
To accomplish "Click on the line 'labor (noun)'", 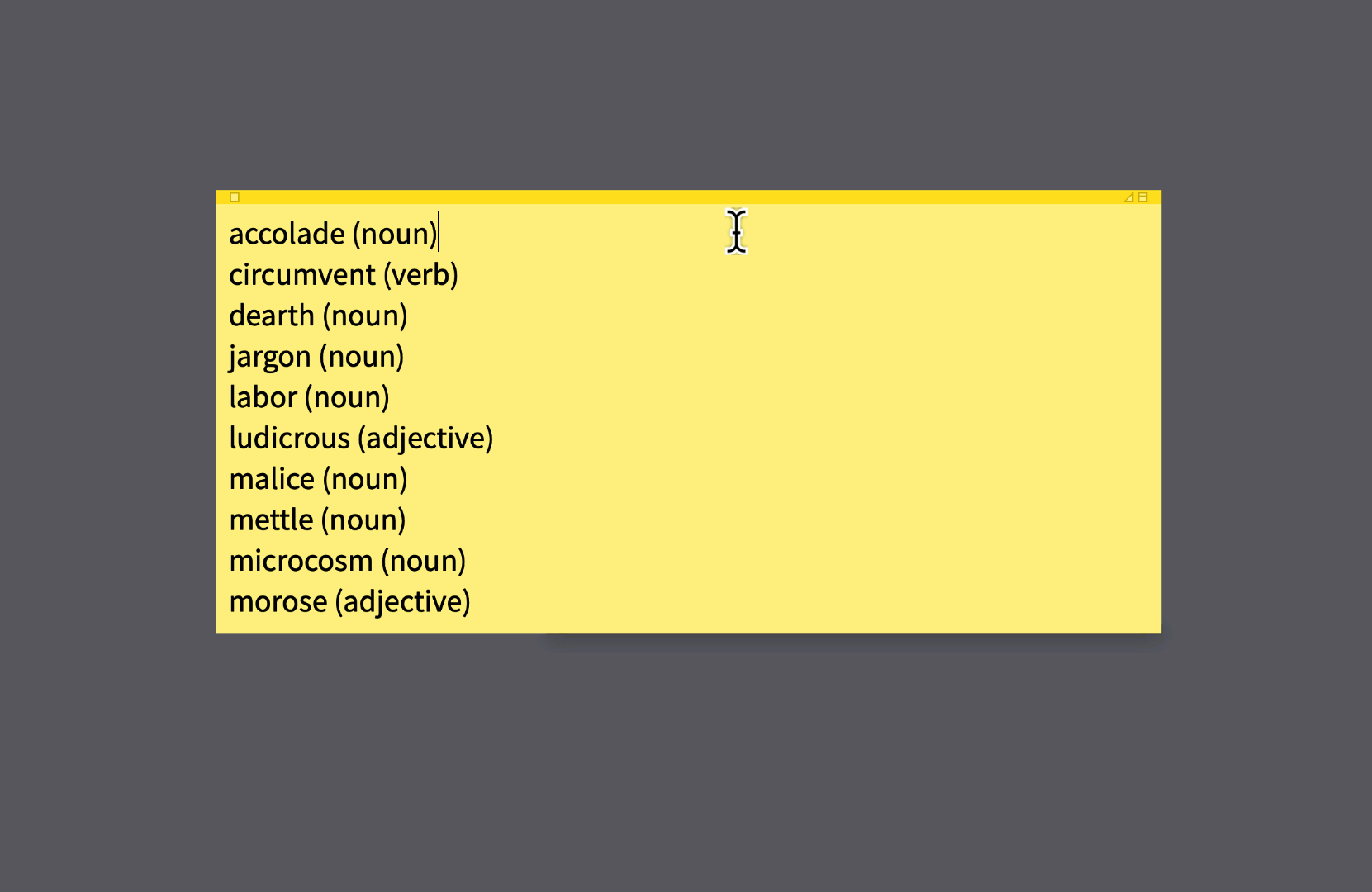I will pyautogui.click(x=309, y=398).
